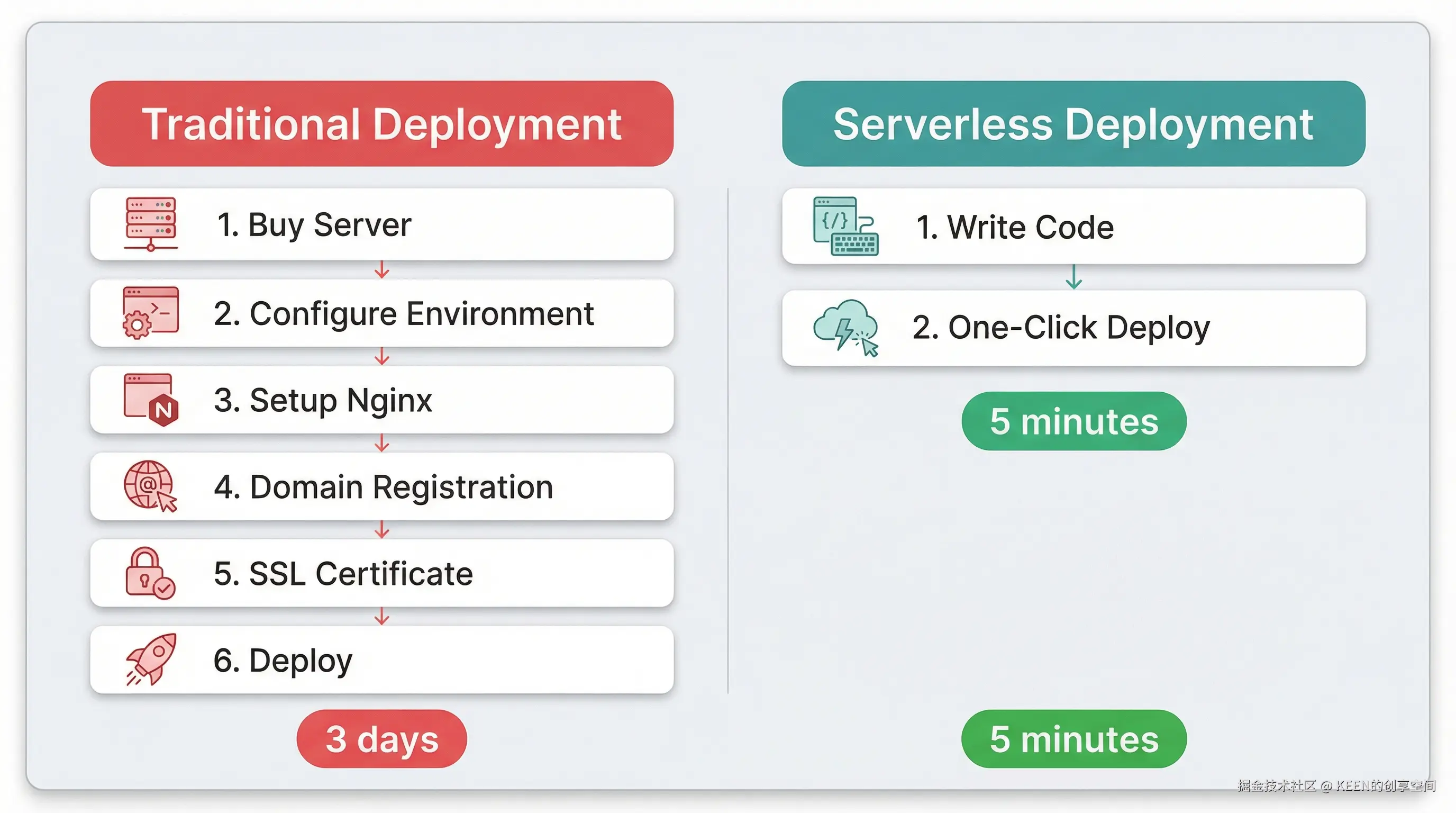Viewport: 1456px width, 813px height.
Task: Click the 5 minutes badge under One-Click Deploy
Action: coord(1073,421)
